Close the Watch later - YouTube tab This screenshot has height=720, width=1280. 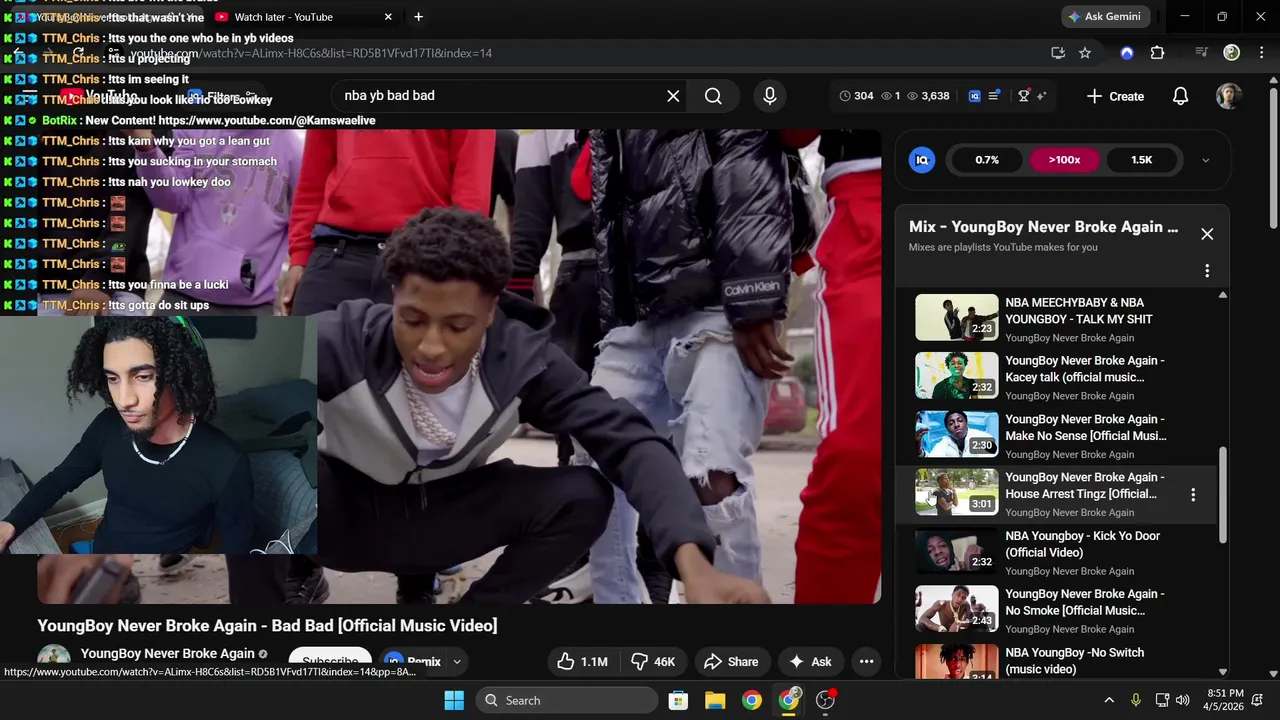(388, 17)
